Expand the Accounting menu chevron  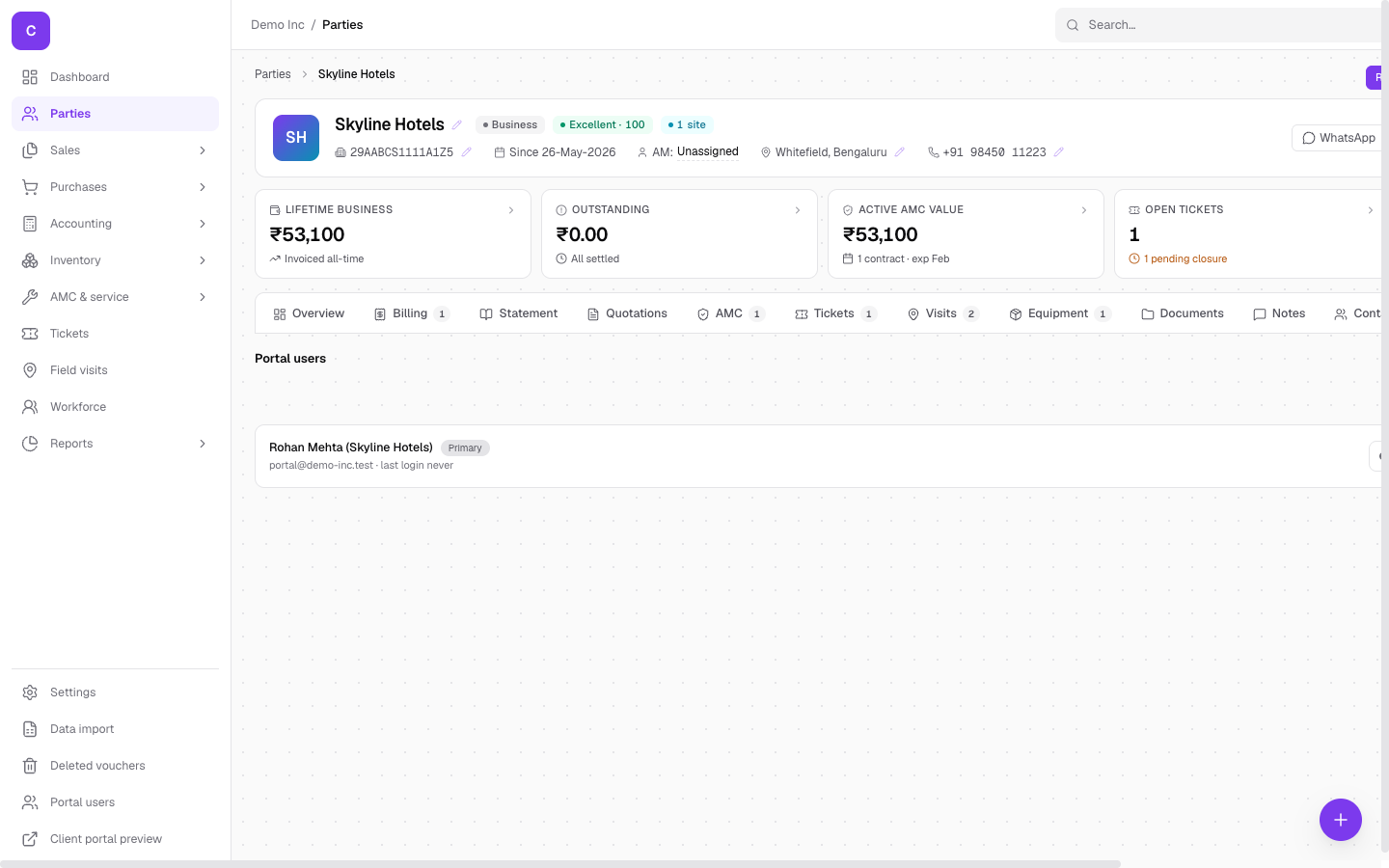[203, 224]
